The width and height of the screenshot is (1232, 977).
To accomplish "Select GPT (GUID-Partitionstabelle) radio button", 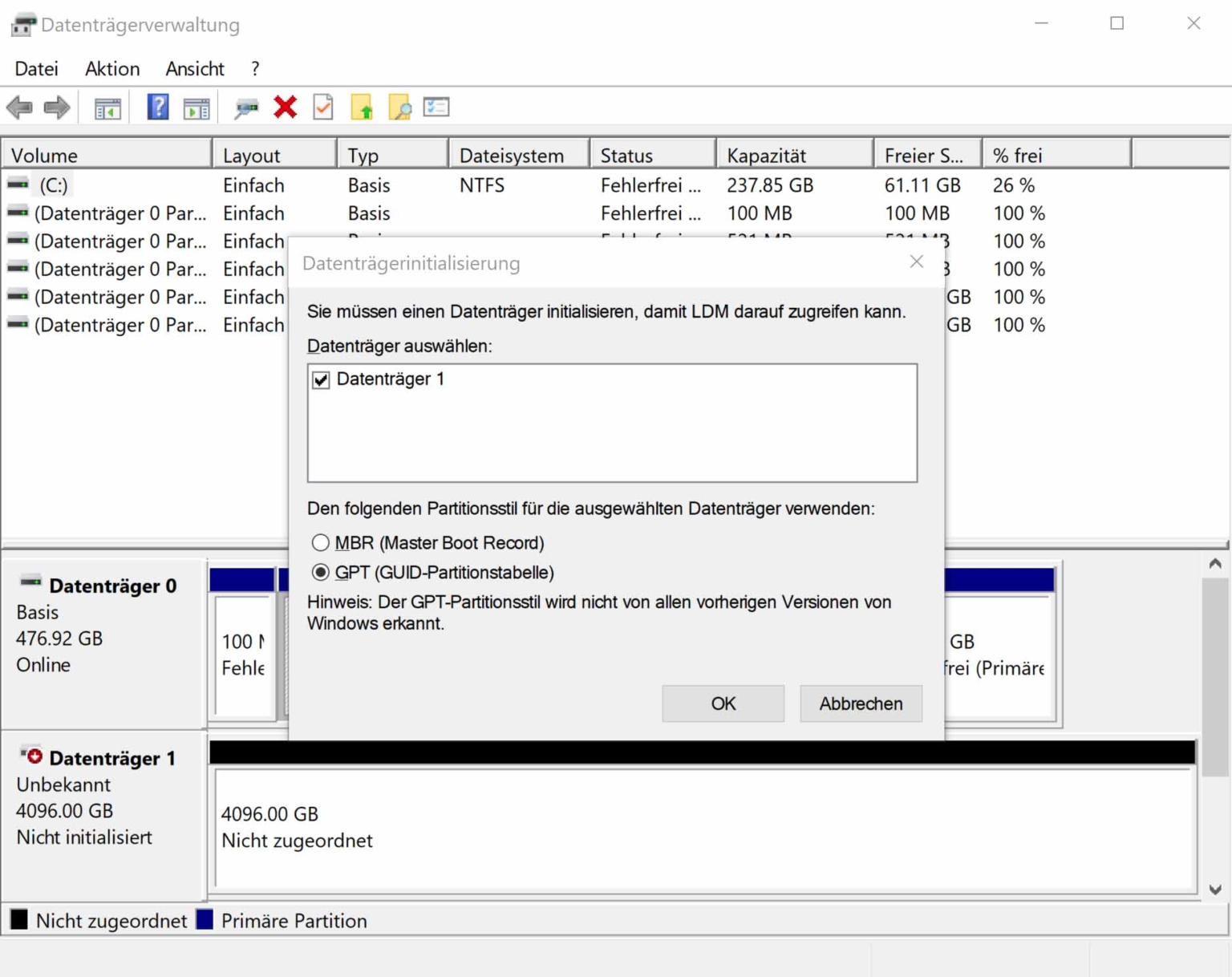I will (320, 573).
